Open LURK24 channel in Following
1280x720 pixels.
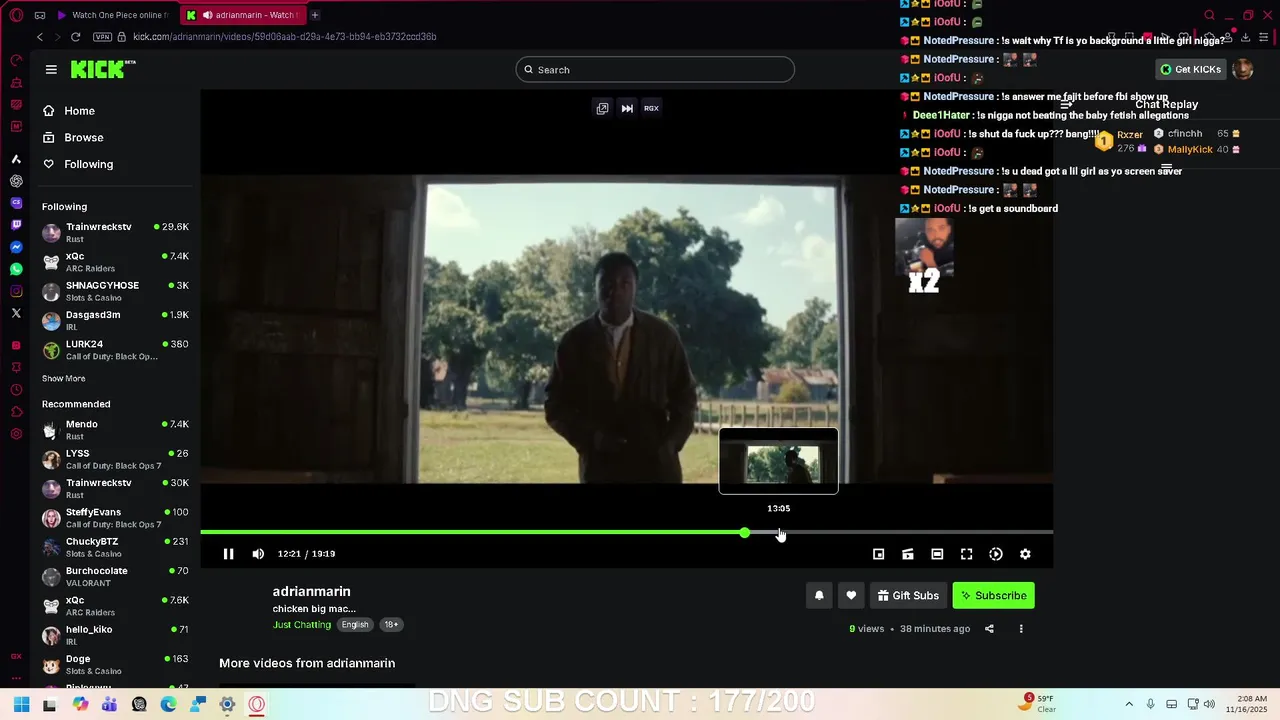point(115,350)
